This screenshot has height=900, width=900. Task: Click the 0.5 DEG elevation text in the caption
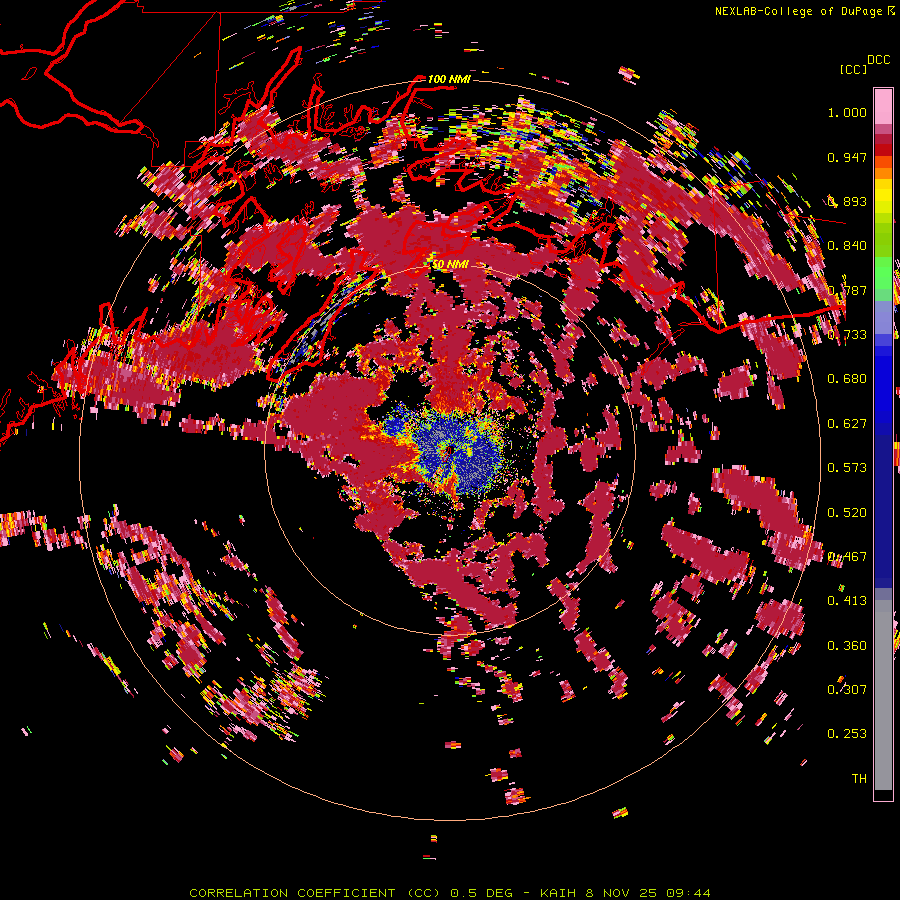[481, 893]
